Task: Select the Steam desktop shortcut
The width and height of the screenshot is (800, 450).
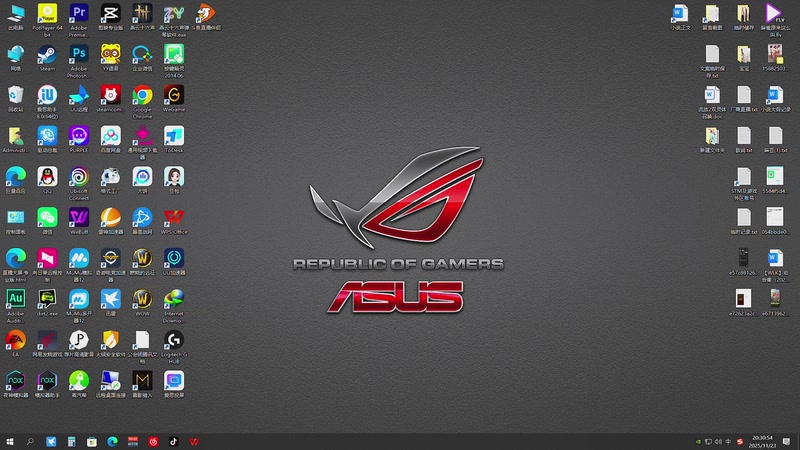Action: tap(47, 57)
